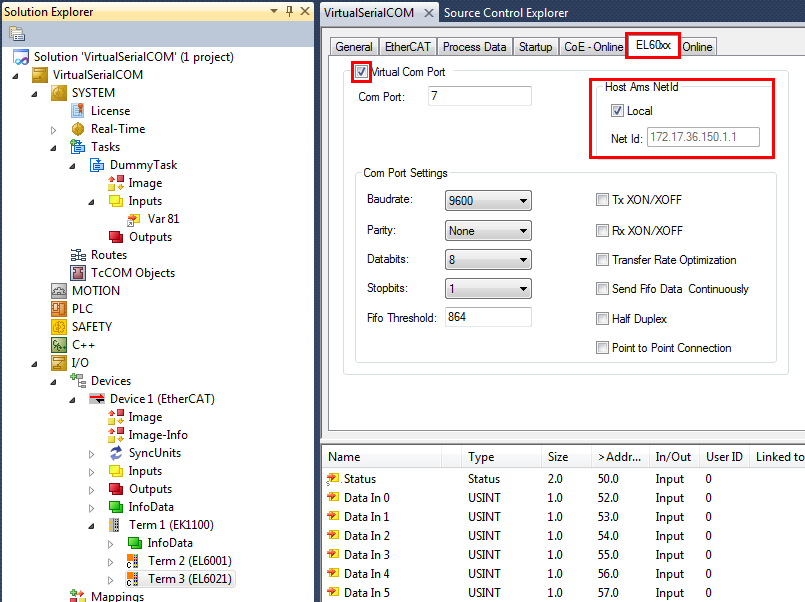Click the I/O node icon
Screen dimensions: 805x602
(x=59, y=363)
